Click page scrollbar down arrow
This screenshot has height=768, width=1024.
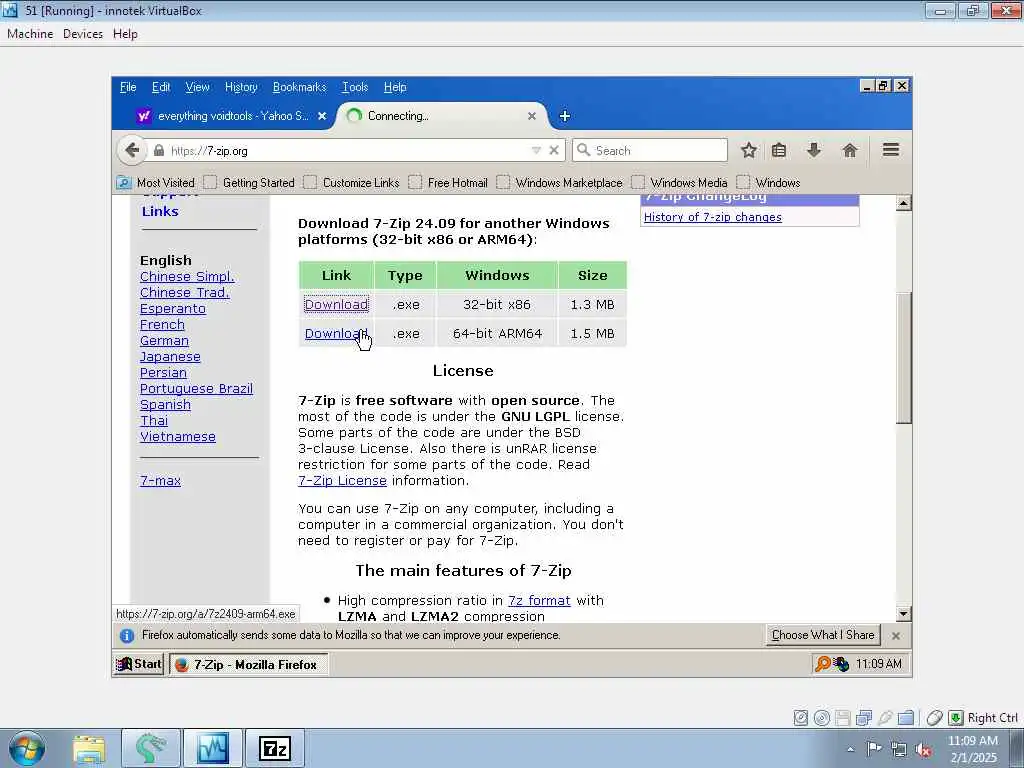click(903, 614)
